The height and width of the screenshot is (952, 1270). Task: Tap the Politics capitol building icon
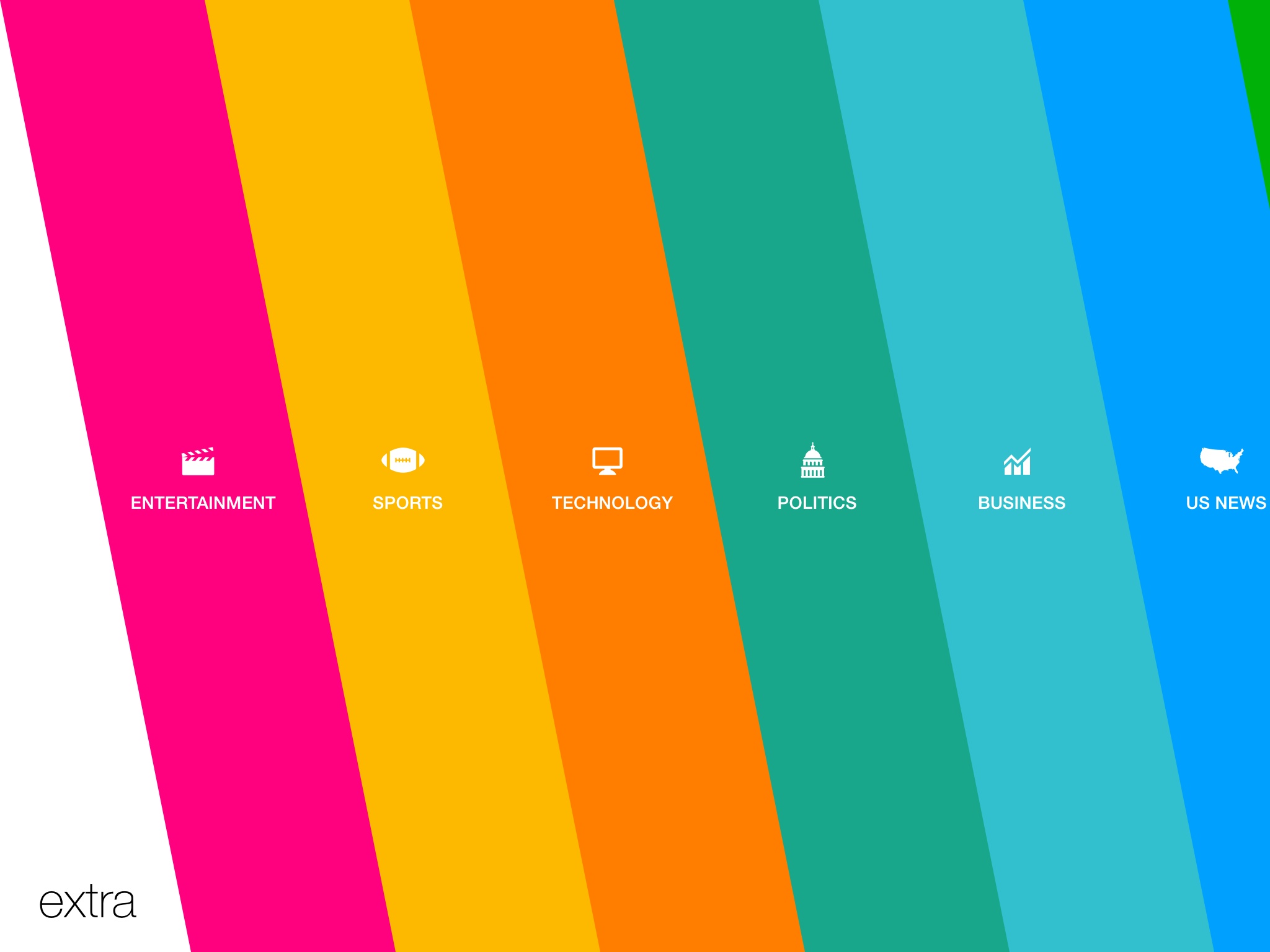pyautogui.click(x=812, y=460)
